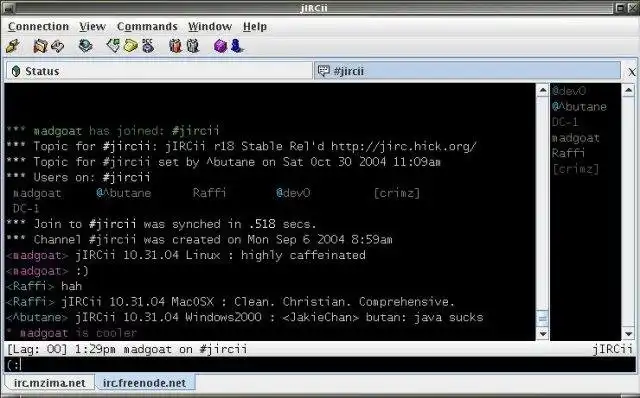The width and height of the screenshot is (640, 398).
Task: Click @dev0 in the chat users listing
Action: [293, 193]
